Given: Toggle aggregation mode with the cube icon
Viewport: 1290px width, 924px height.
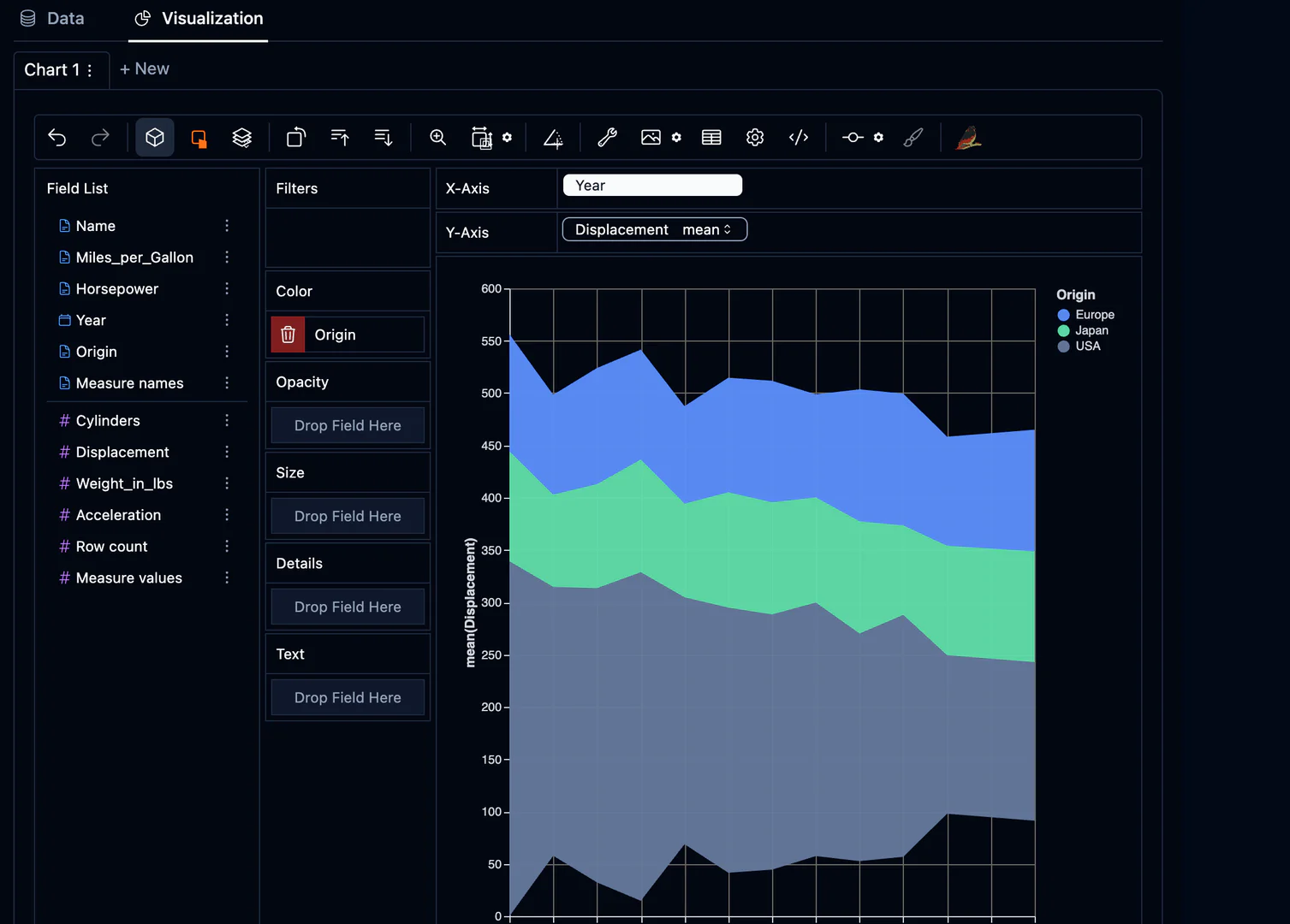Looking at the screenshot, I should 155,137.
